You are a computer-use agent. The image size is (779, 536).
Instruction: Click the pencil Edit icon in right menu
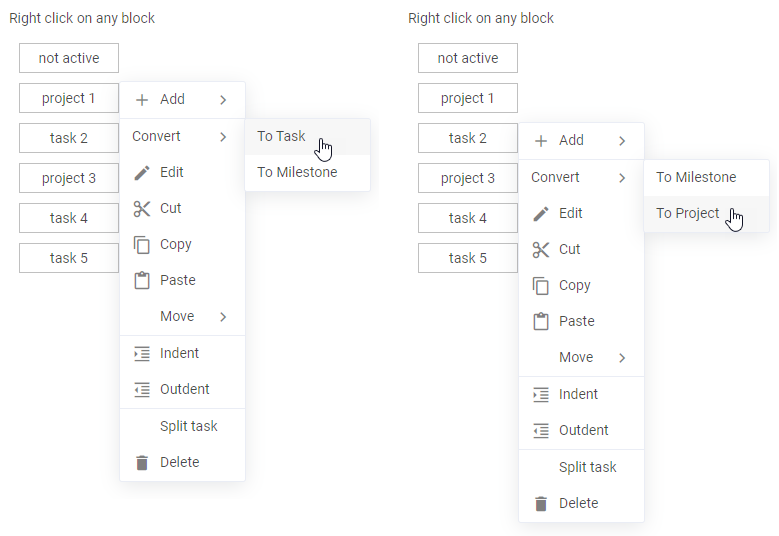pos(541,213)
